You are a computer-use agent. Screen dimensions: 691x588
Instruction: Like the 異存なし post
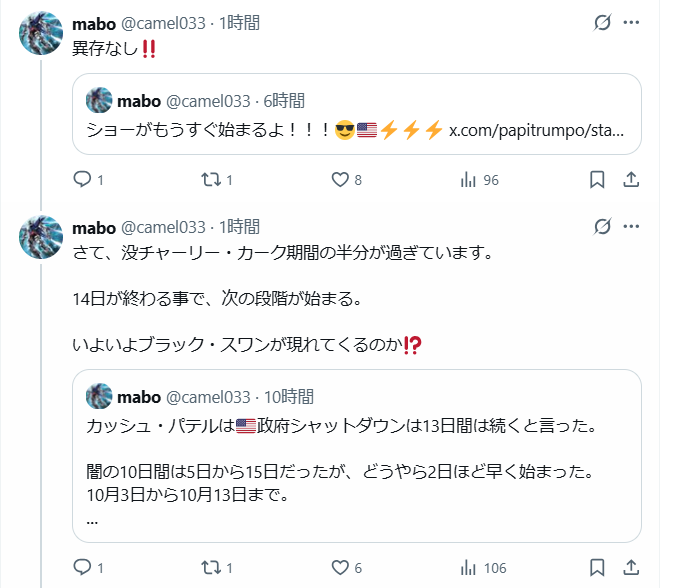339,180
